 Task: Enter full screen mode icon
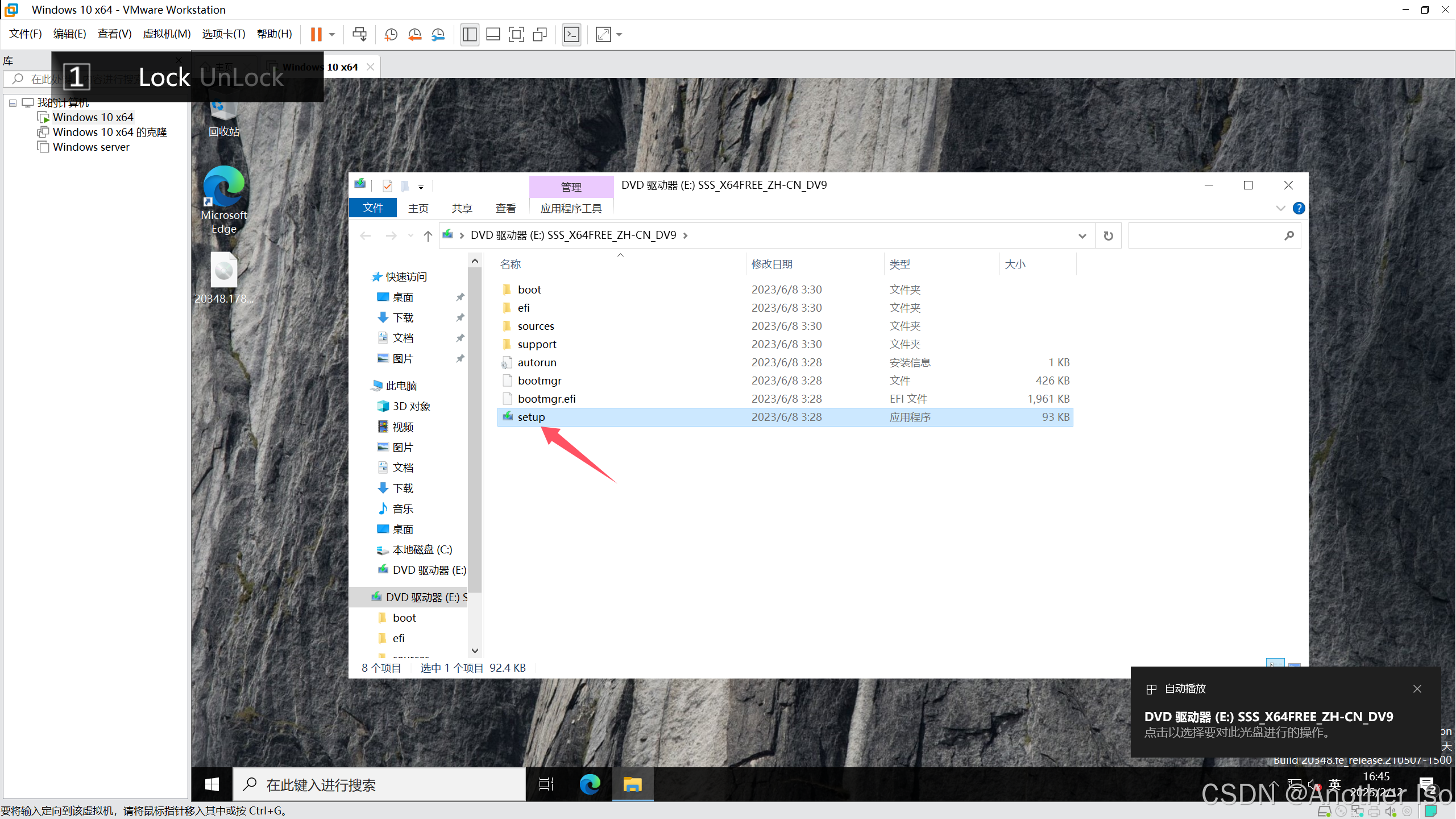pyautogui.click(x=516, y=35)
